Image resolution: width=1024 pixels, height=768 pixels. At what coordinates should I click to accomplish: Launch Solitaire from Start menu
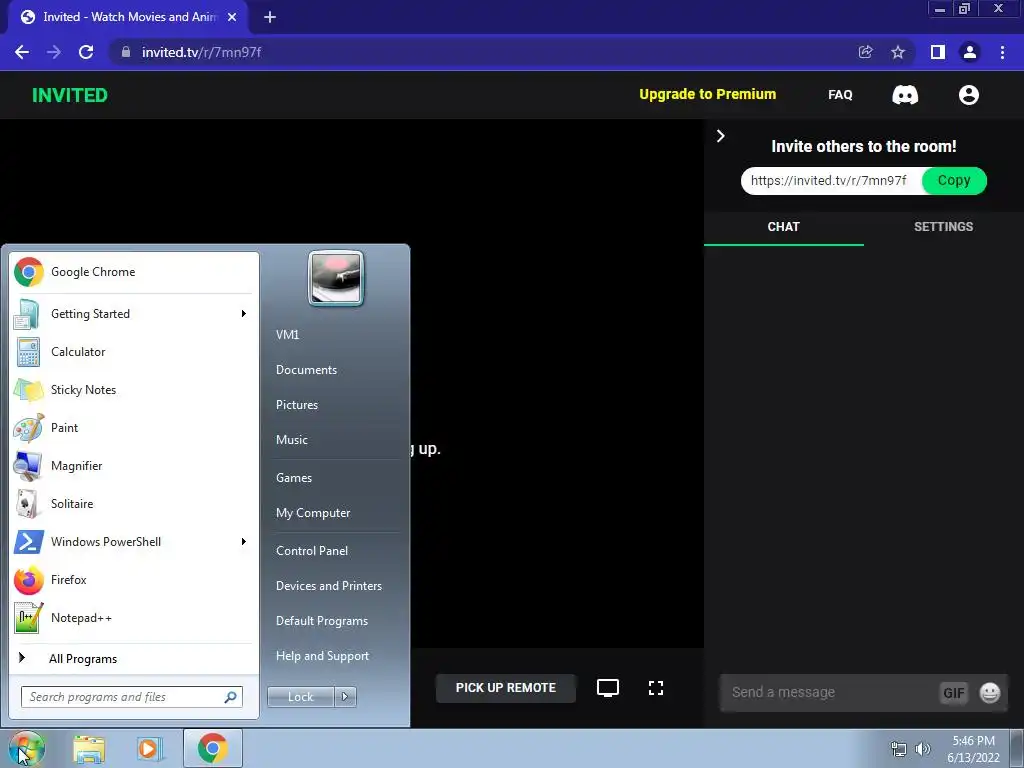click(x=134, y=504)
